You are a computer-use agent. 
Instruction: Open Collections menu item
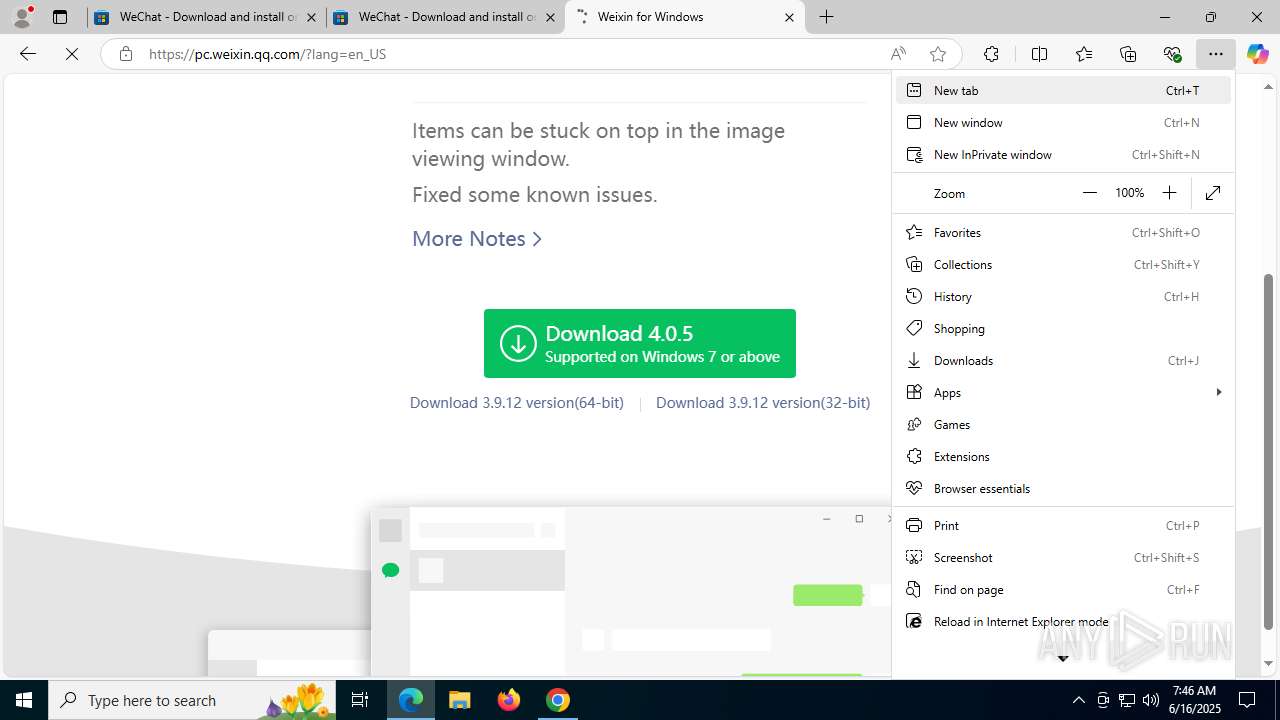click(x=1063, y=264)
